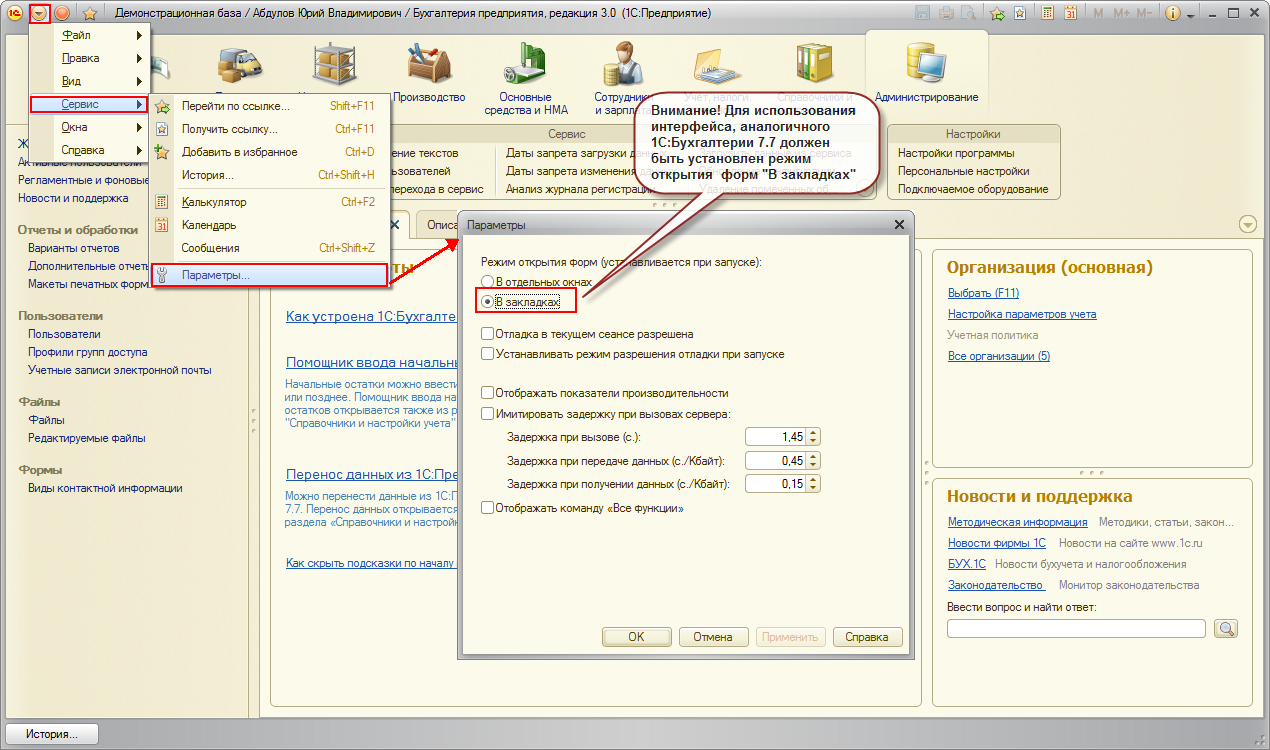1270x750 pixels.
Task: Click the calendar icon in the title bar
Action: (1070, 13)
